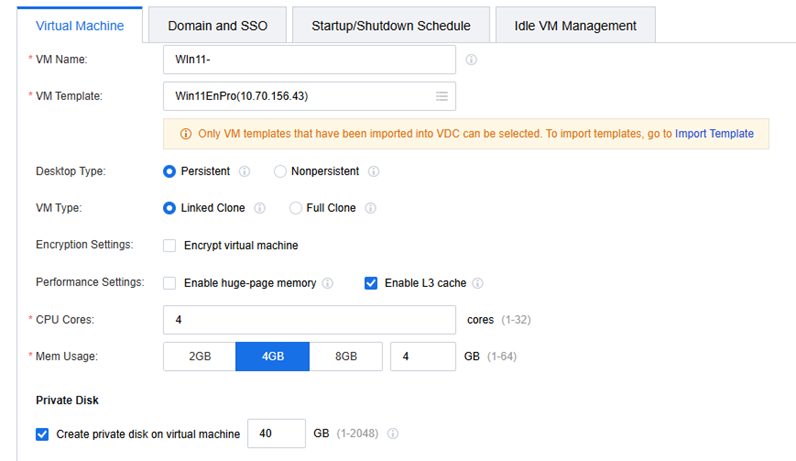Select the Nonpersistent desktop type

(x=281, y=172)
